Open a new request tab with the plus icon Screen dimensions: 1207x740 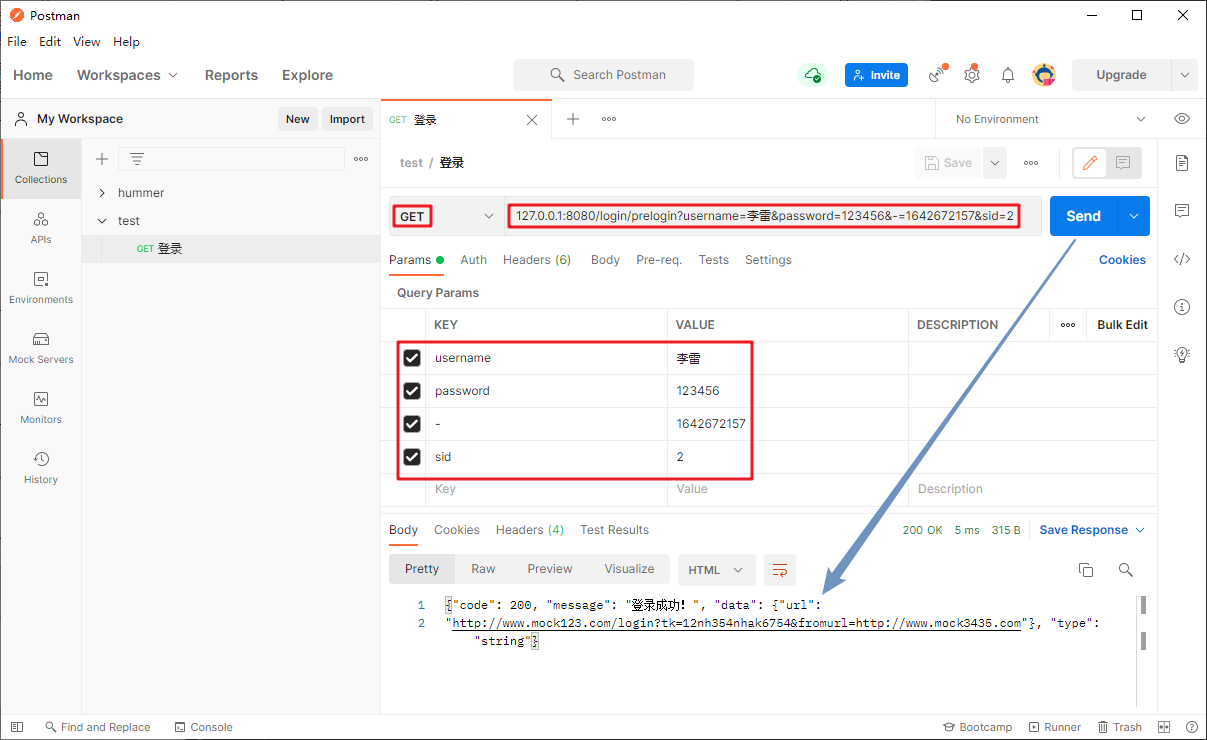tap(573, 119)
